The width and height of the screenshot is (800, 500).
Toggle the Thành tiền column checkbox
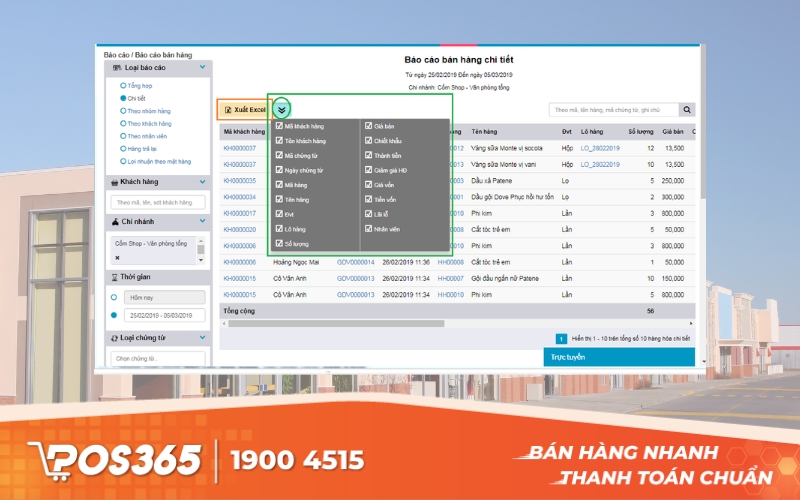pyautogui.click(x=368, y=155)
